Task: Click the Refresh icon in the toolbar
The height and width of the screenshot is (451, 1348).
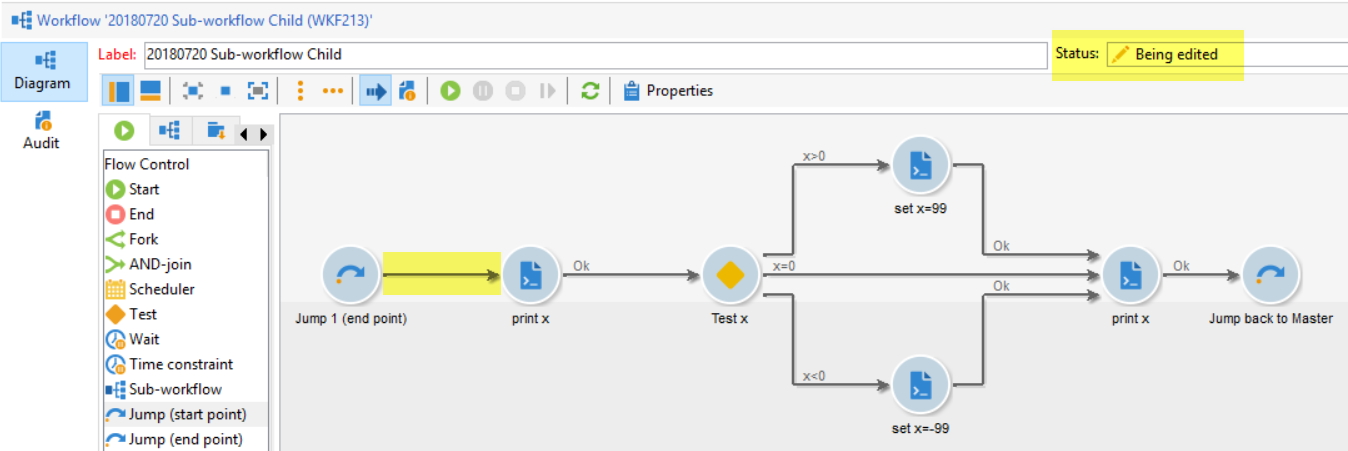Action: [590, 91]
